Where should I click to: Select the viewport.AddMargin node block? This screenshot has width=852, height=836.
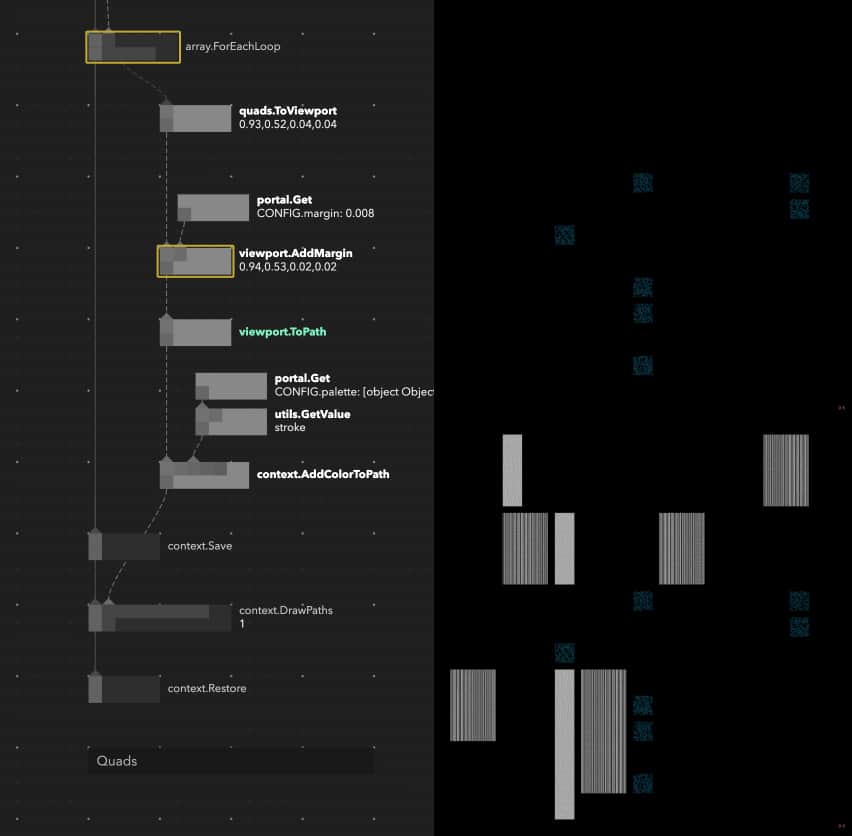tap(196, 261)
